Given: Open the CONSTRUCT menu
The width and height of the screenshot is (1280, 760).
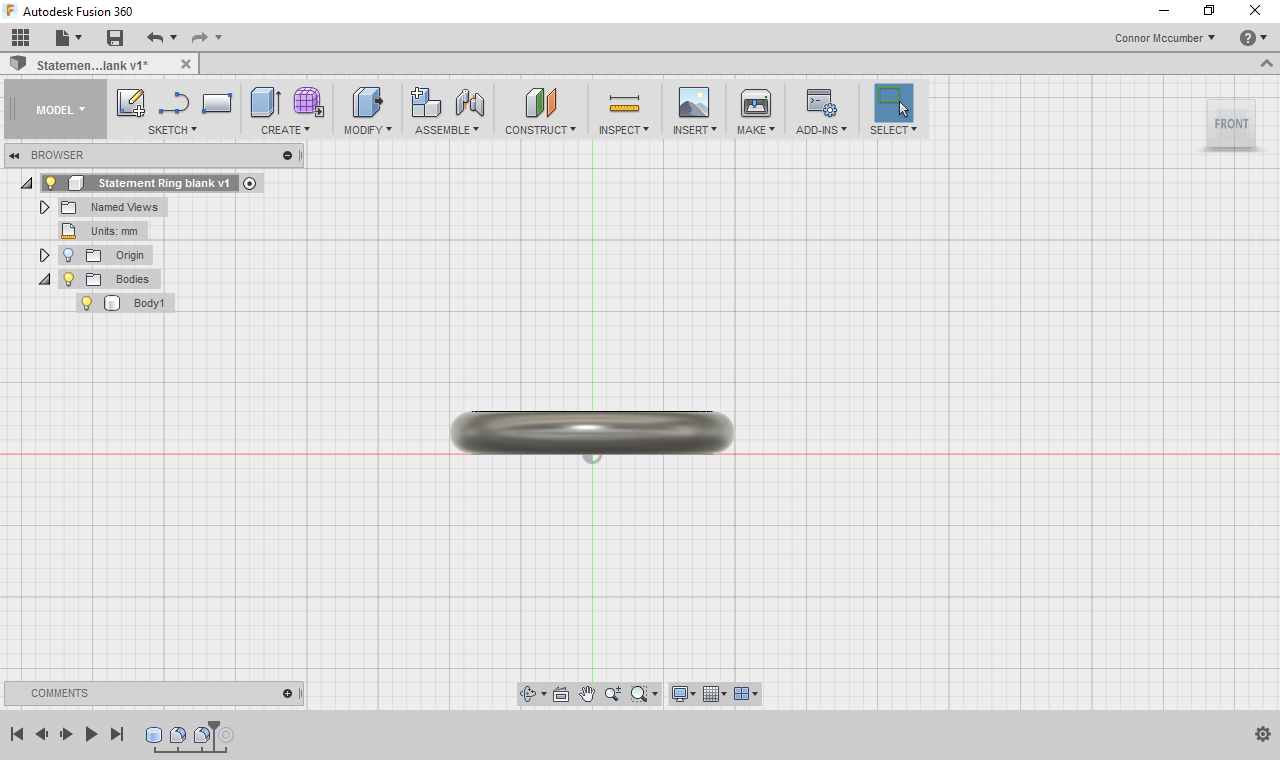Looking at the screenshot, I should [540, 130].
